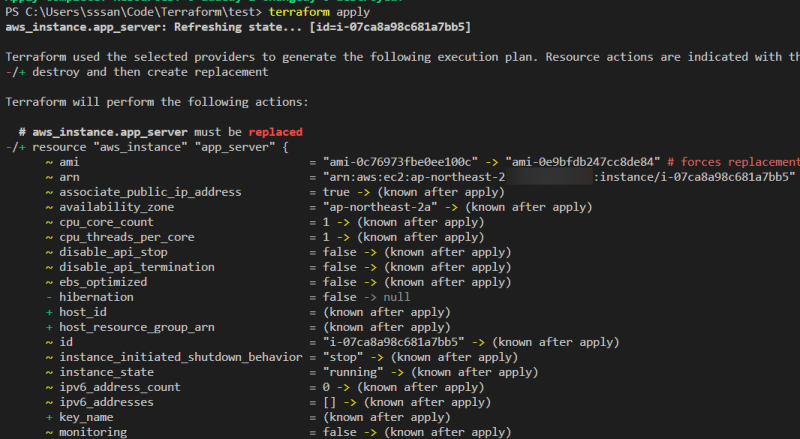This screenshot has height=439, width=800.
Task: Click the host_resource_group_arn attribute name
Action: [136, 327]
